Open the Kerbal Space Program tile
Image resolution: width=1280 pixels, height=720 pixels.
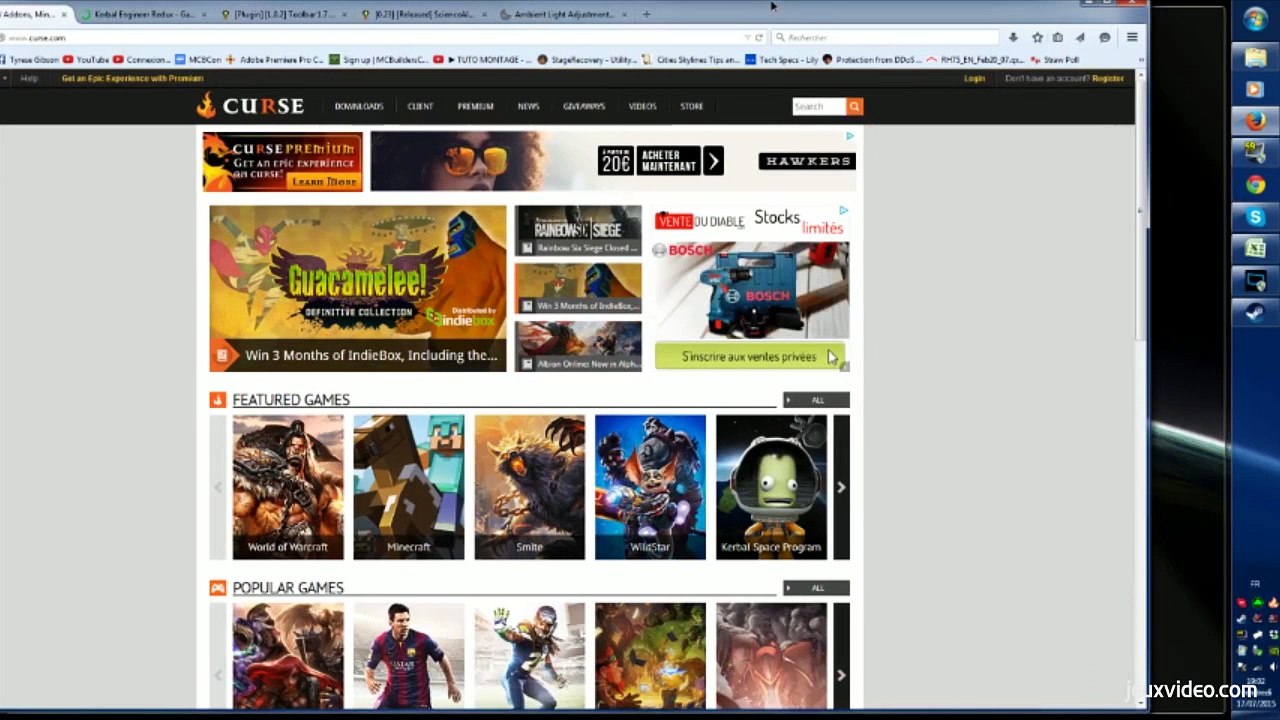coord(771,487)
